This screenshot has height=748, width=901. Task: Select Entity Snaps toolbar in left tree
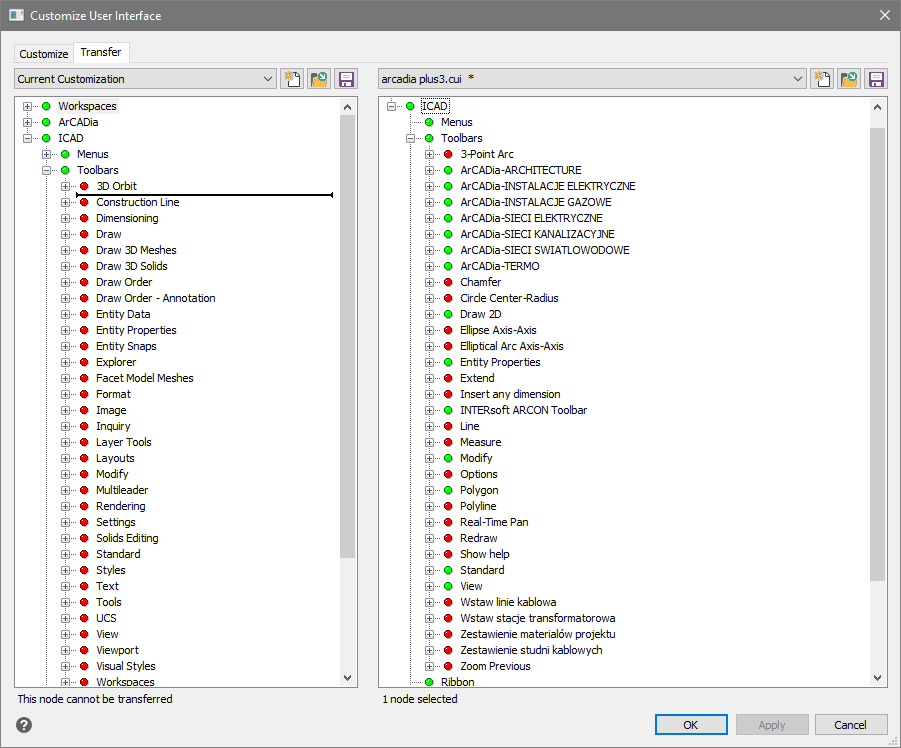point(126,346)
